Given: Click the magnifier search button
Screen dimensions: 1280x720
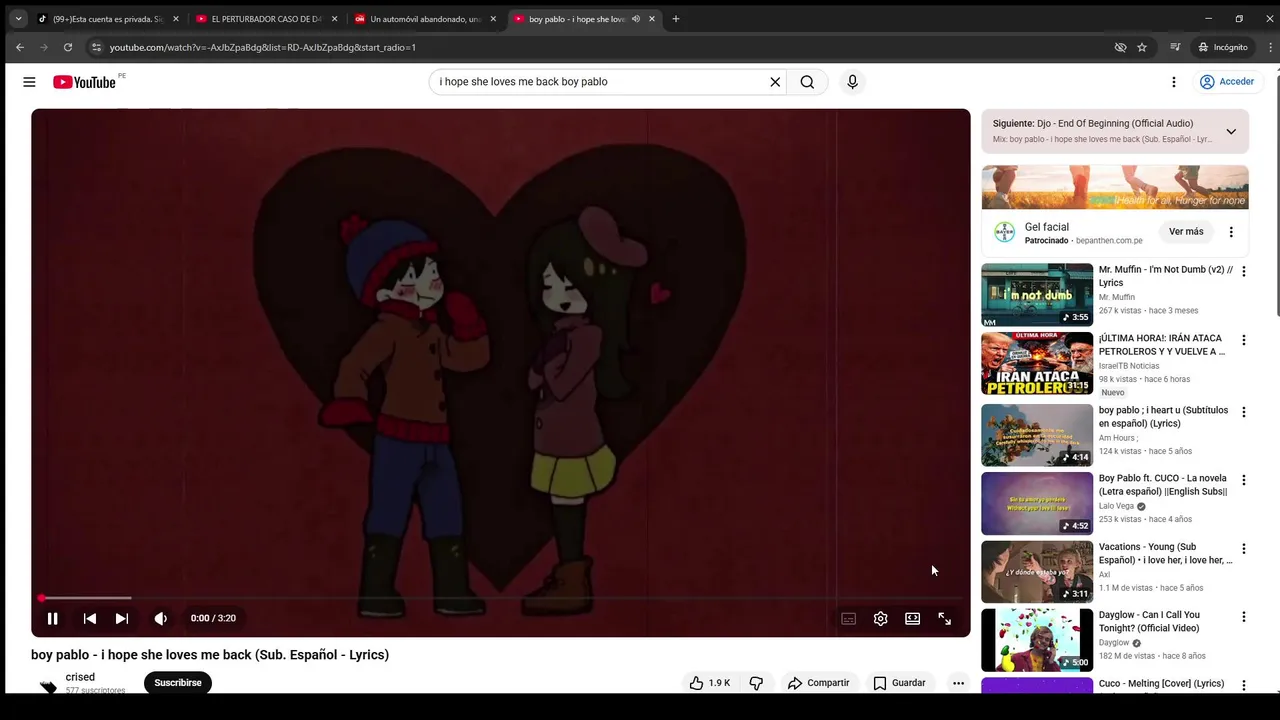Looking at the screenshot, I should 807,82.
